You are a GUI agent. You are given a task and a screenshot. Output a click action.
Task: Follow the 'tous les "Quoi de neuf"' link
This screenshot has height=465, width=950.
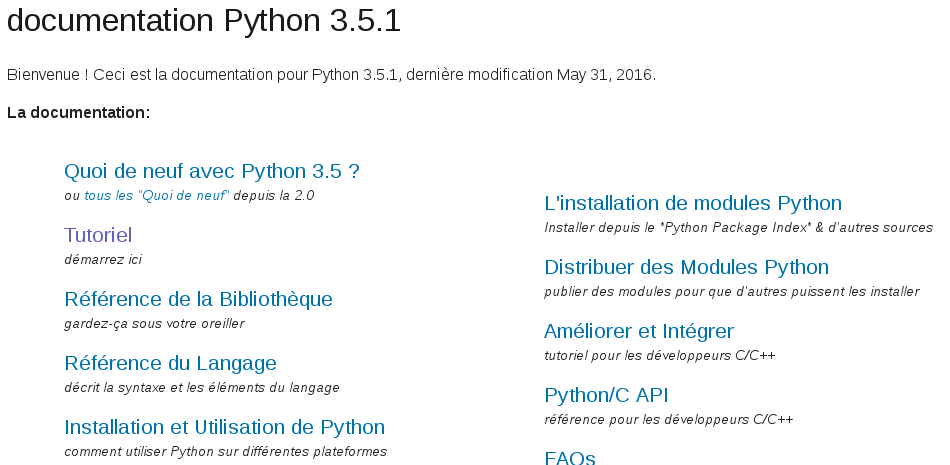(157, 196)
